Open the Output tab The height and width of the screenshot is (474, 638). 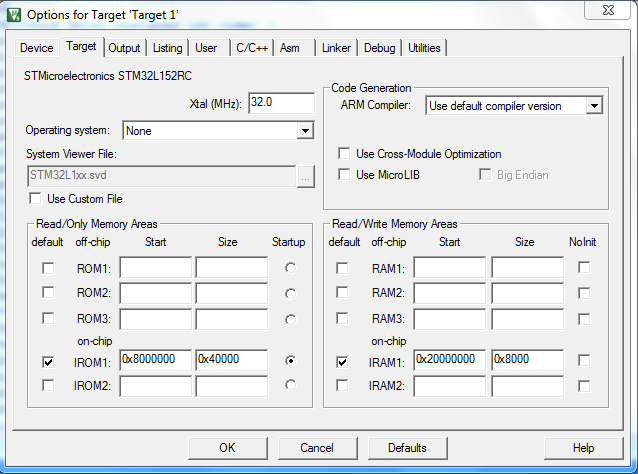point(124,48)
